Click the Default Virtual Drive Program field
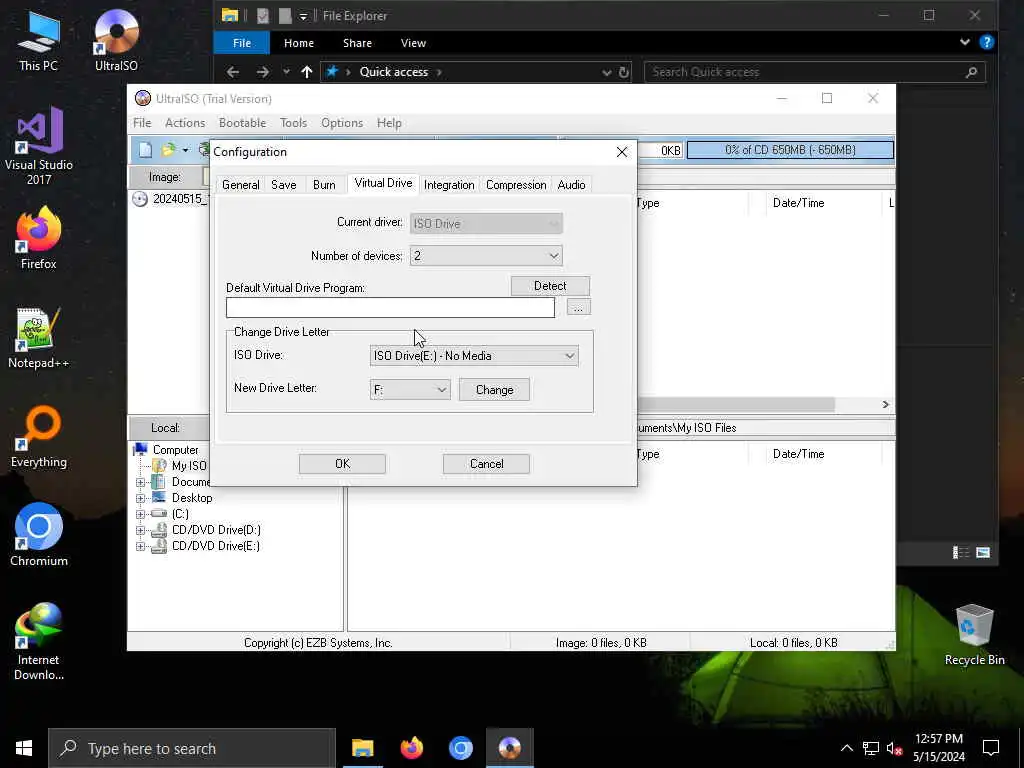1024x768 pixels. [x=391, y=308]
